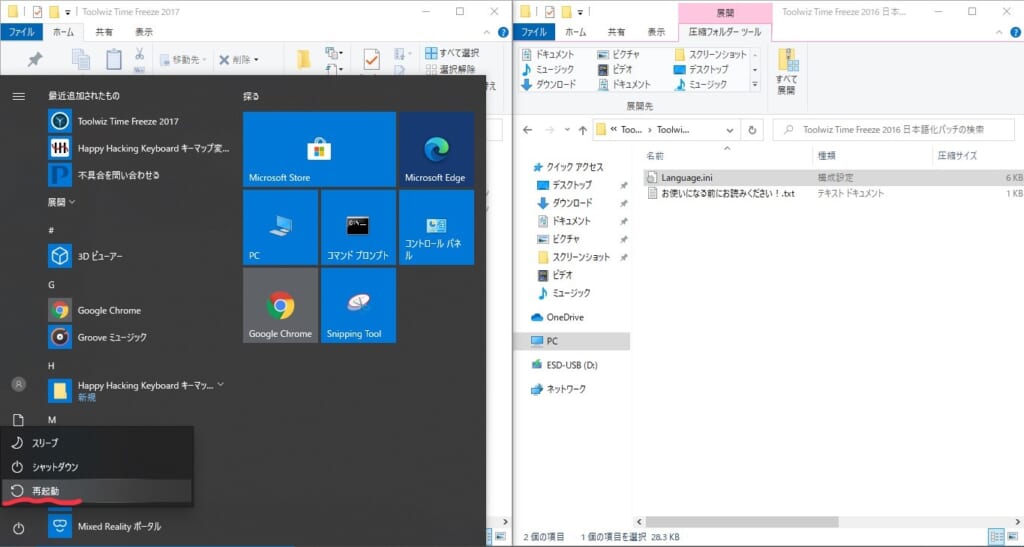Collapse the ribbon in right Explorer window
This screenshot has height=547, width=1024.
tap(999, 32)
